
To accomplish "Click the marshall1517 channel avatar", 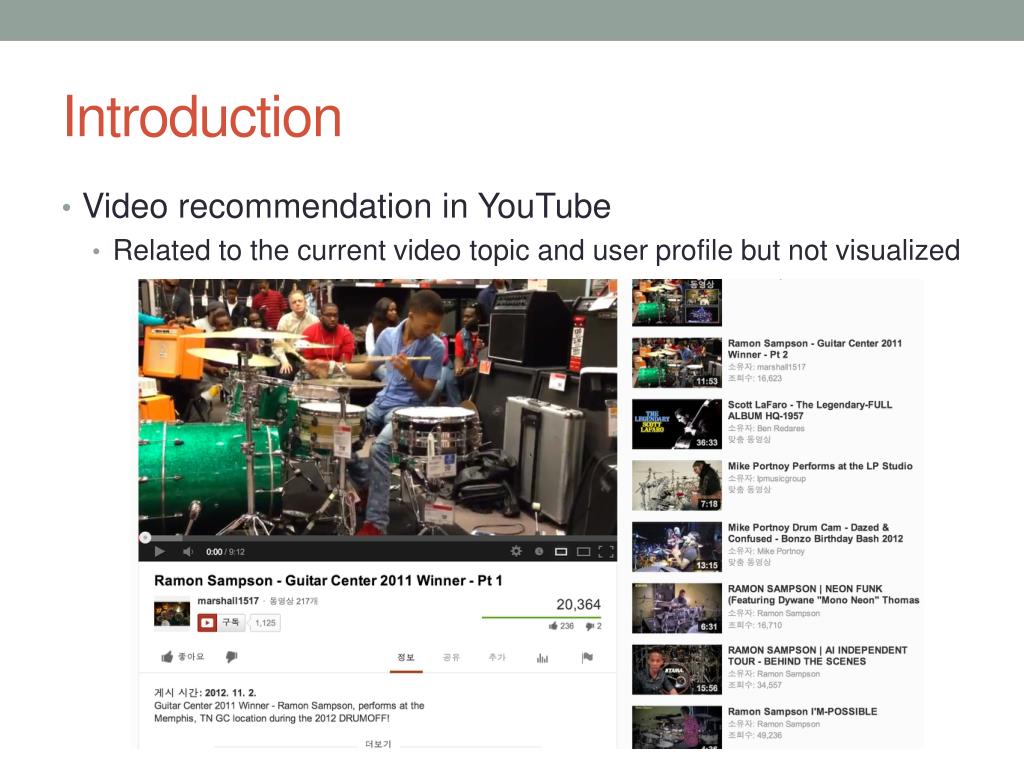I will click(172, 614).
